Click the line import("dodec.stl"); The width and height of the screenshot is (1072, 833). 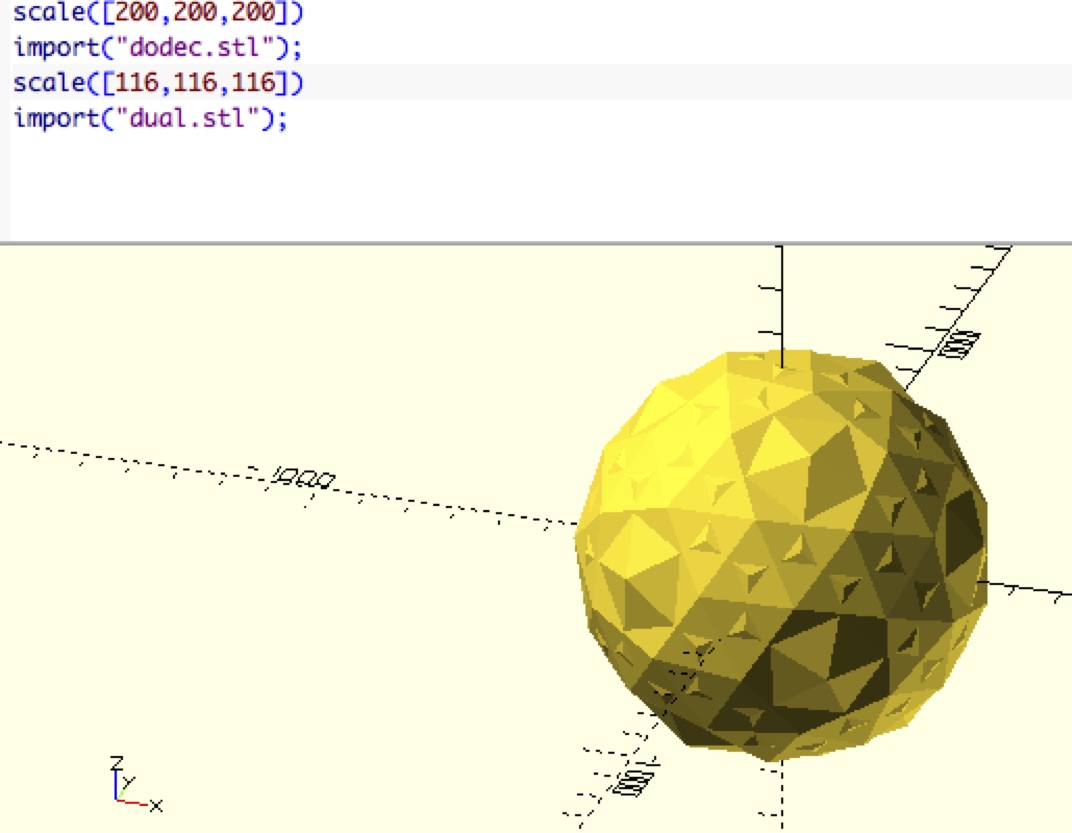click(158, 47)
